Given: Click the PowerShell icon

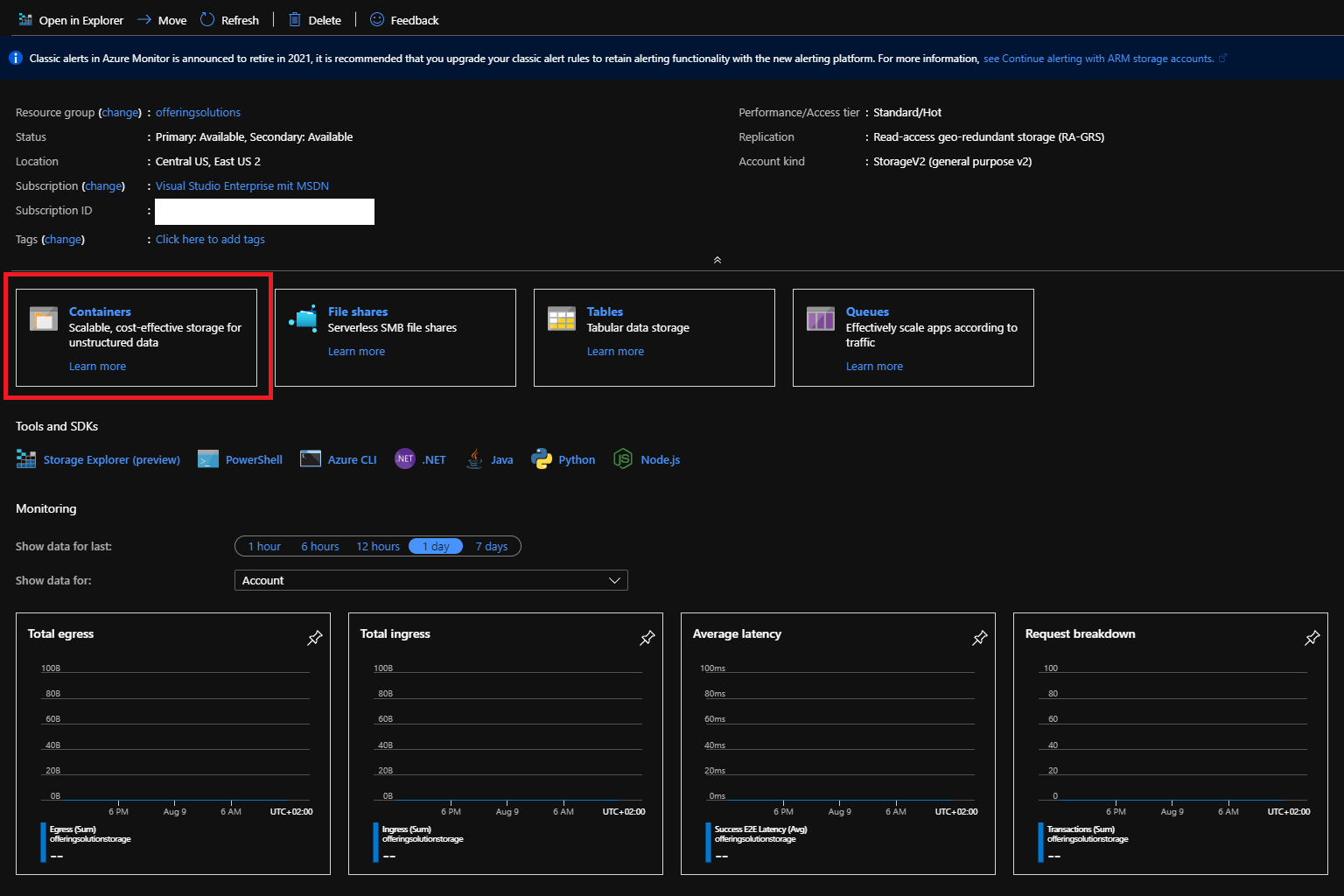Looking at the screenshot, I should click(x=208, y=458).
